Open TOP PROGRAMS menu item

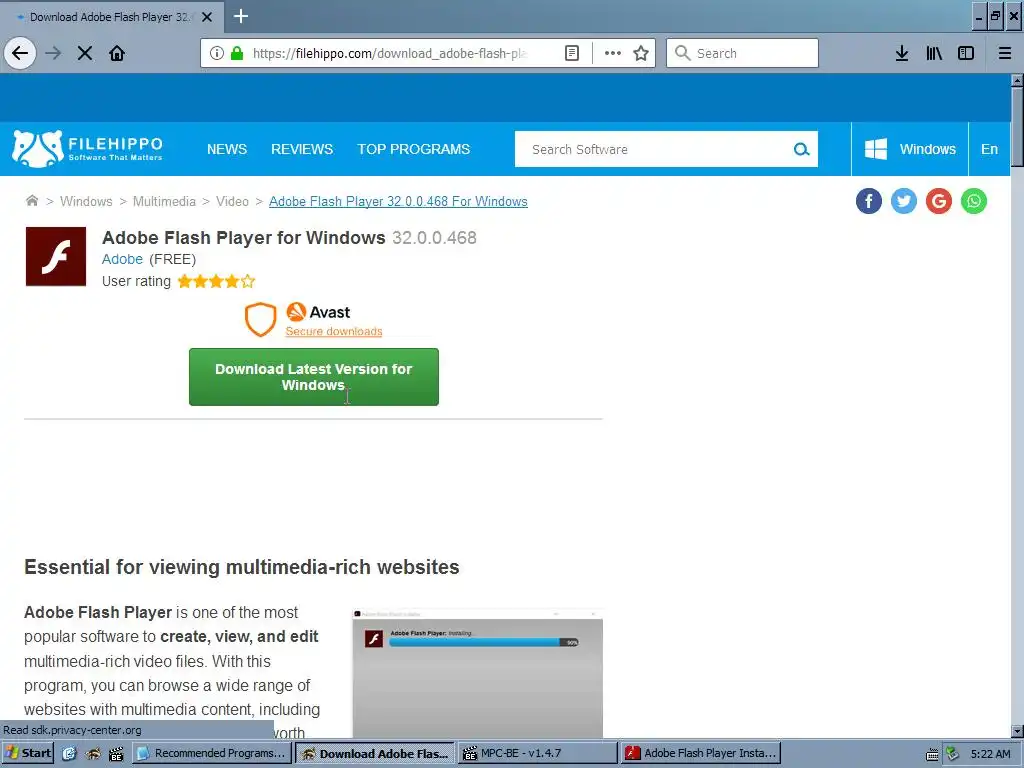point(413,149)
